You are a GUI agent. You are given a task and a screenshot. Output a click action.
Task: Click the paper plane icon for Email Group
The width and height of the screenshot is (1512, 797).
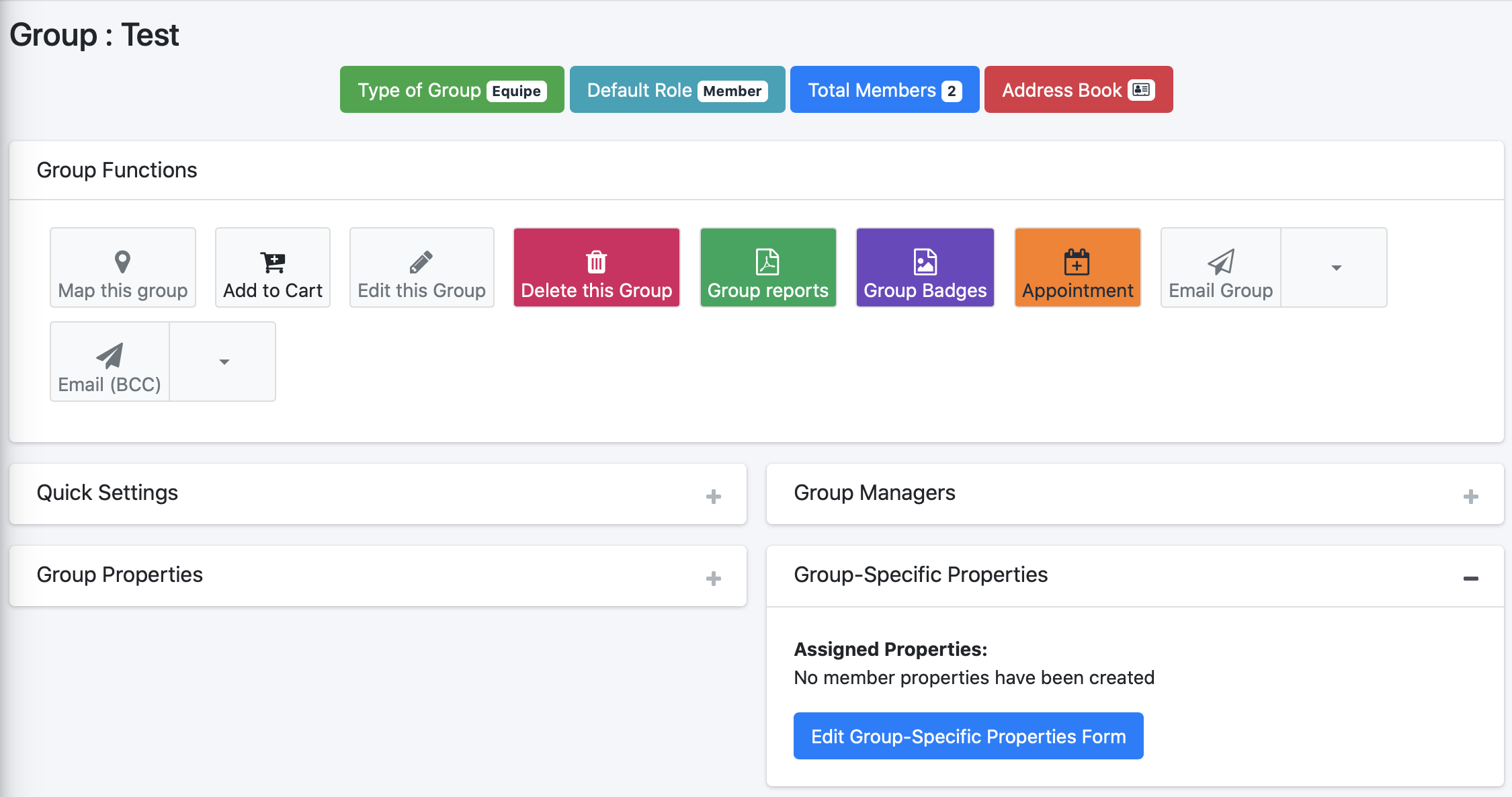(x=1221, y=262)
